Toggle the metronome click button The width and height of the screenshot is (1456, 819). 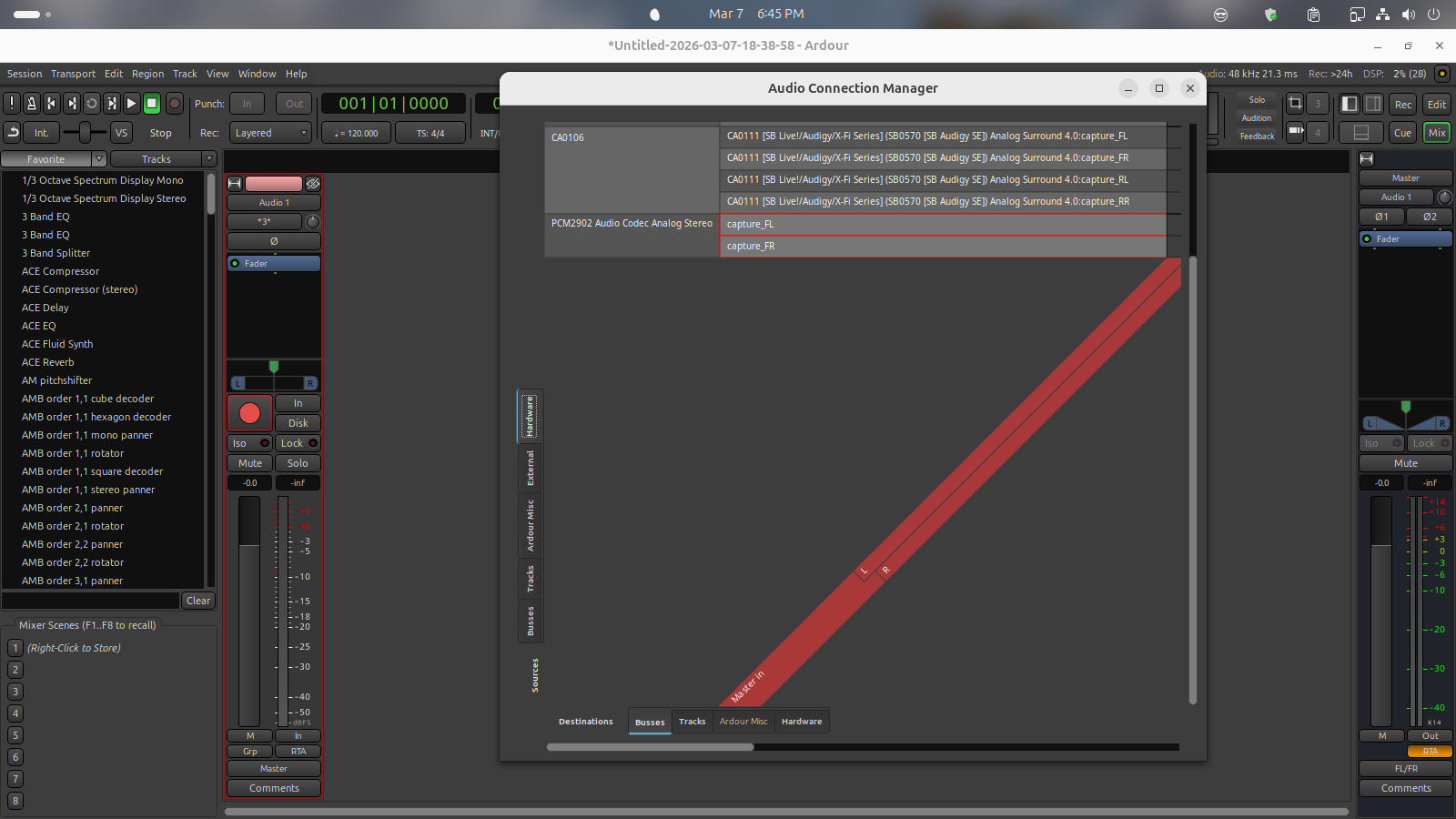click(32, 104)
